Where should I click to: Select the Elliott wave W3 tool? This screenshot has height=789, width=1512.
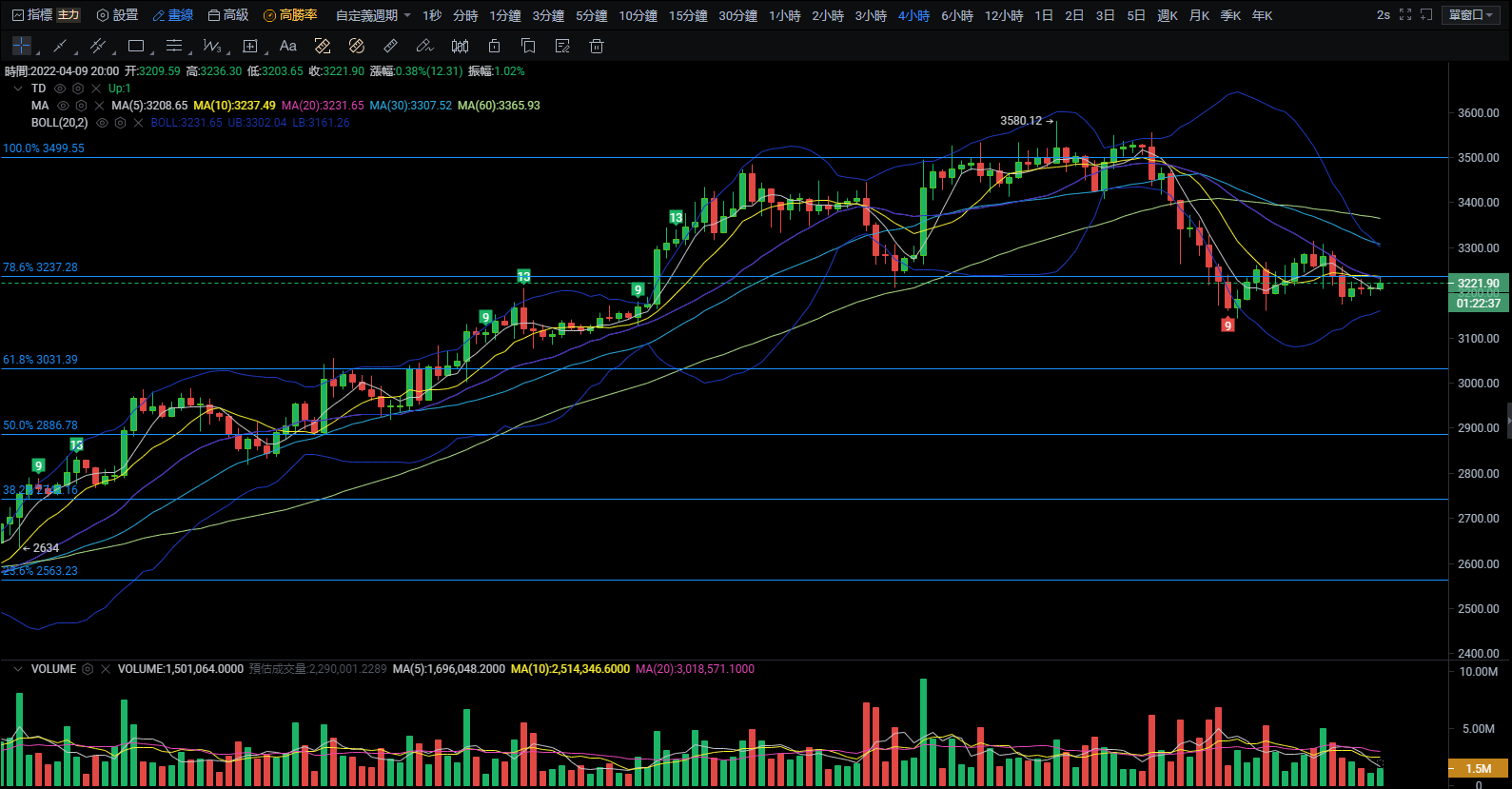tap(211, 46)
